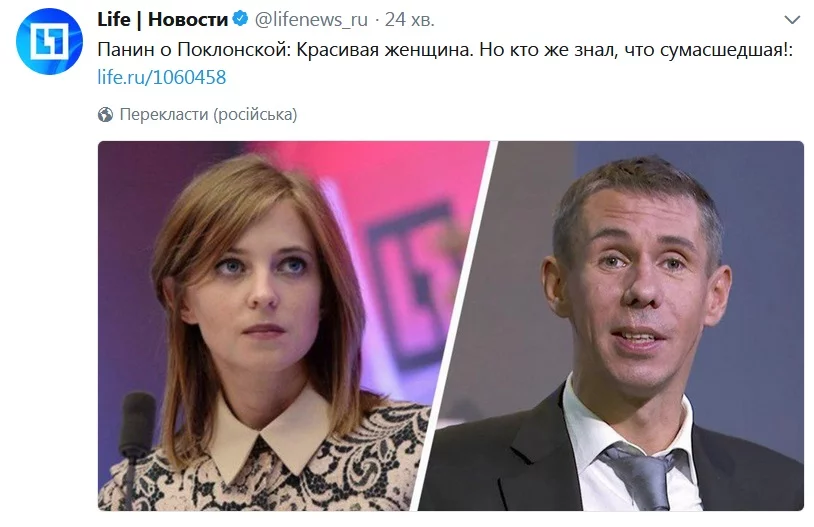This screenshot has height=527, width=814.
Task: Click the blue verified badge
Action: click(x=240, y=19)
